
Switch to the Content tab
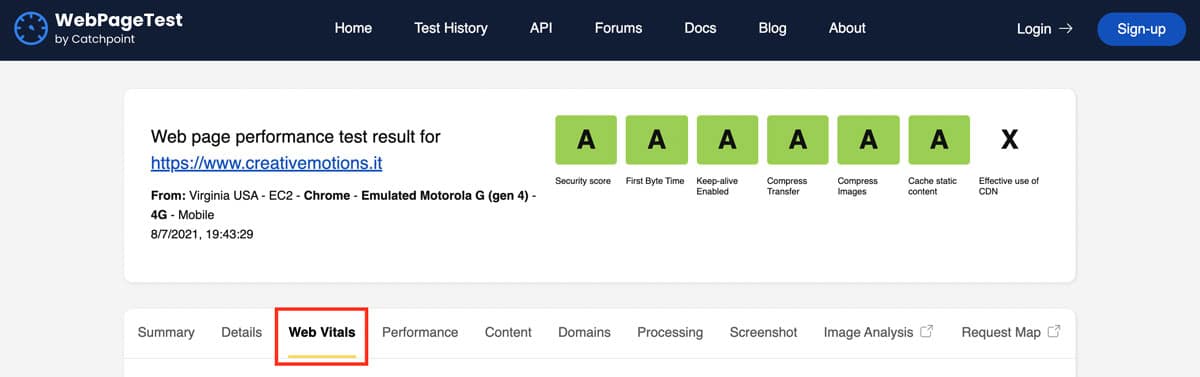coord(508,332)
